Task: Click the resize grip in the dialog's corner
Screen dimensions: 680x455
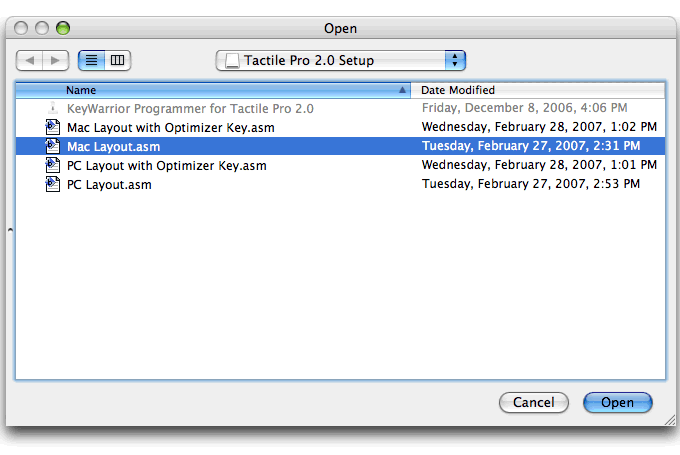Action: 670,419
